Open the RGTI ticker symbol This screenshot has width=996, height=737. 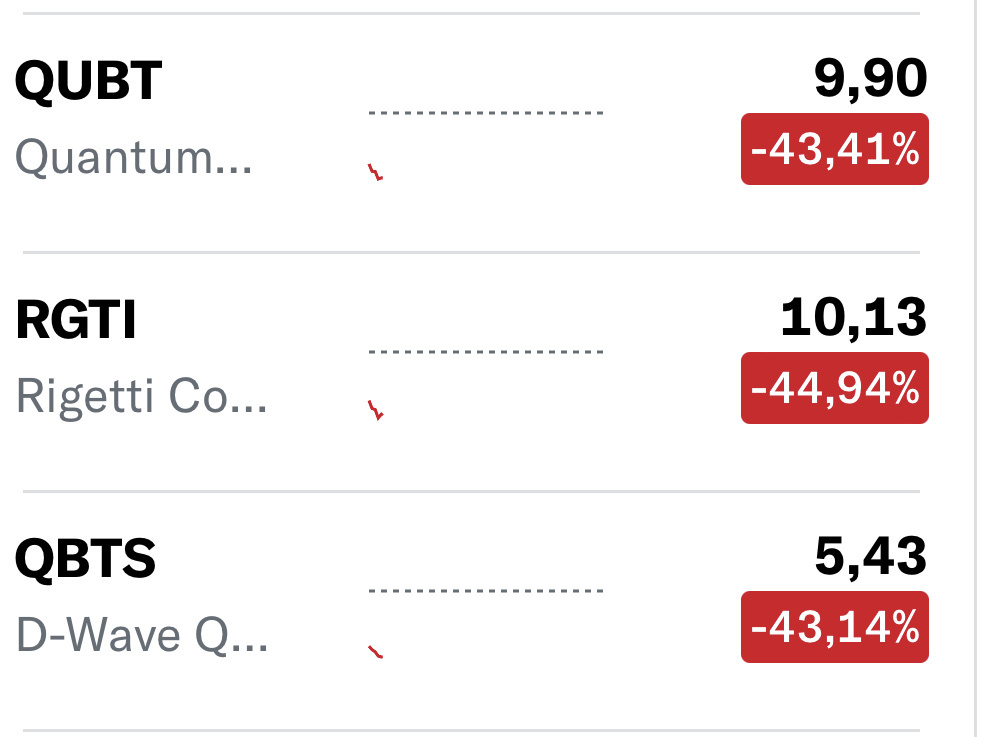coord(76,321)
